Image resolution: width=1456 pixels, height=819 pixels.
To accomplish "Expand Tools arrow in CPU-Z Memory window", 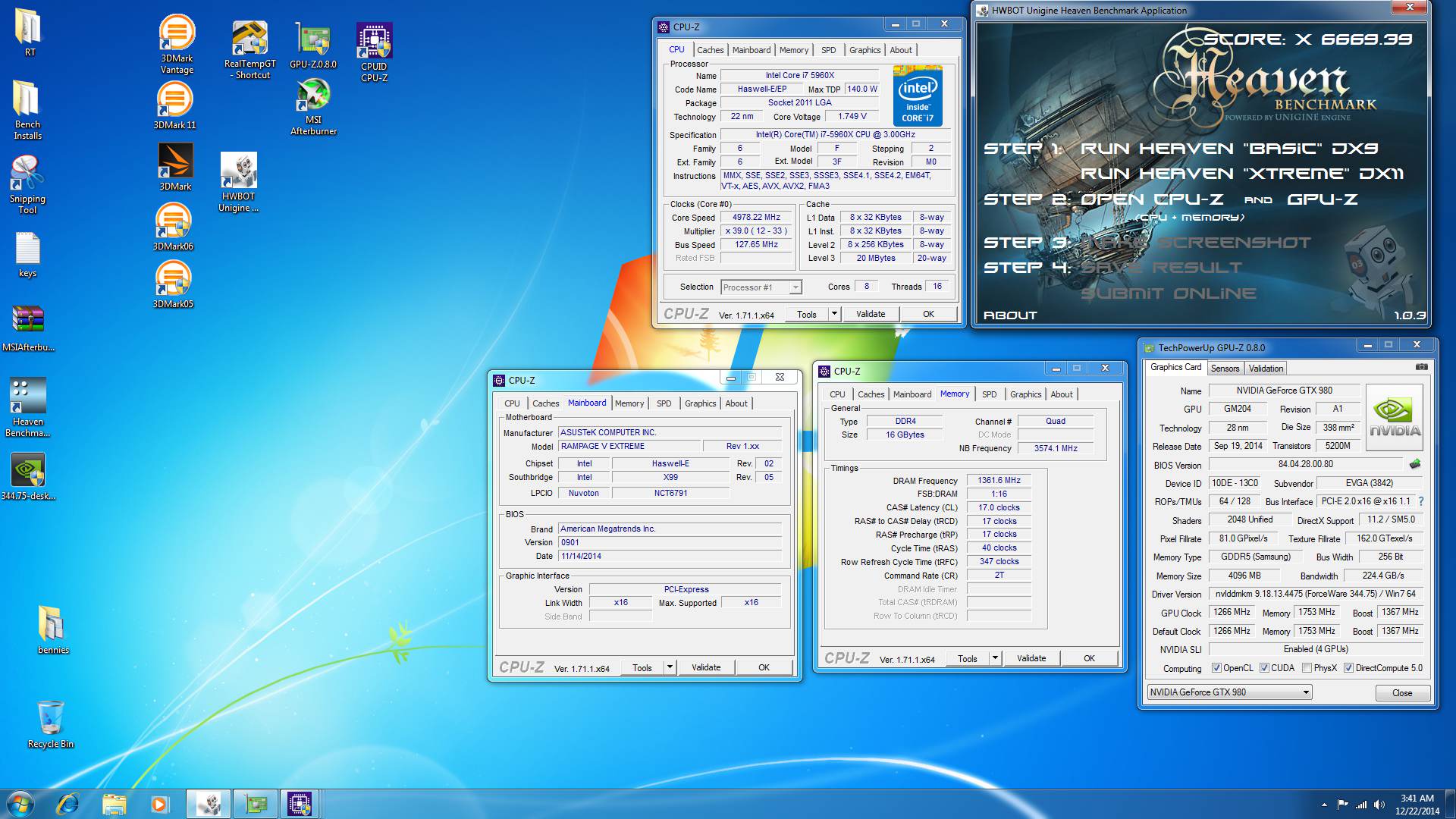I will tap(995, 658).
